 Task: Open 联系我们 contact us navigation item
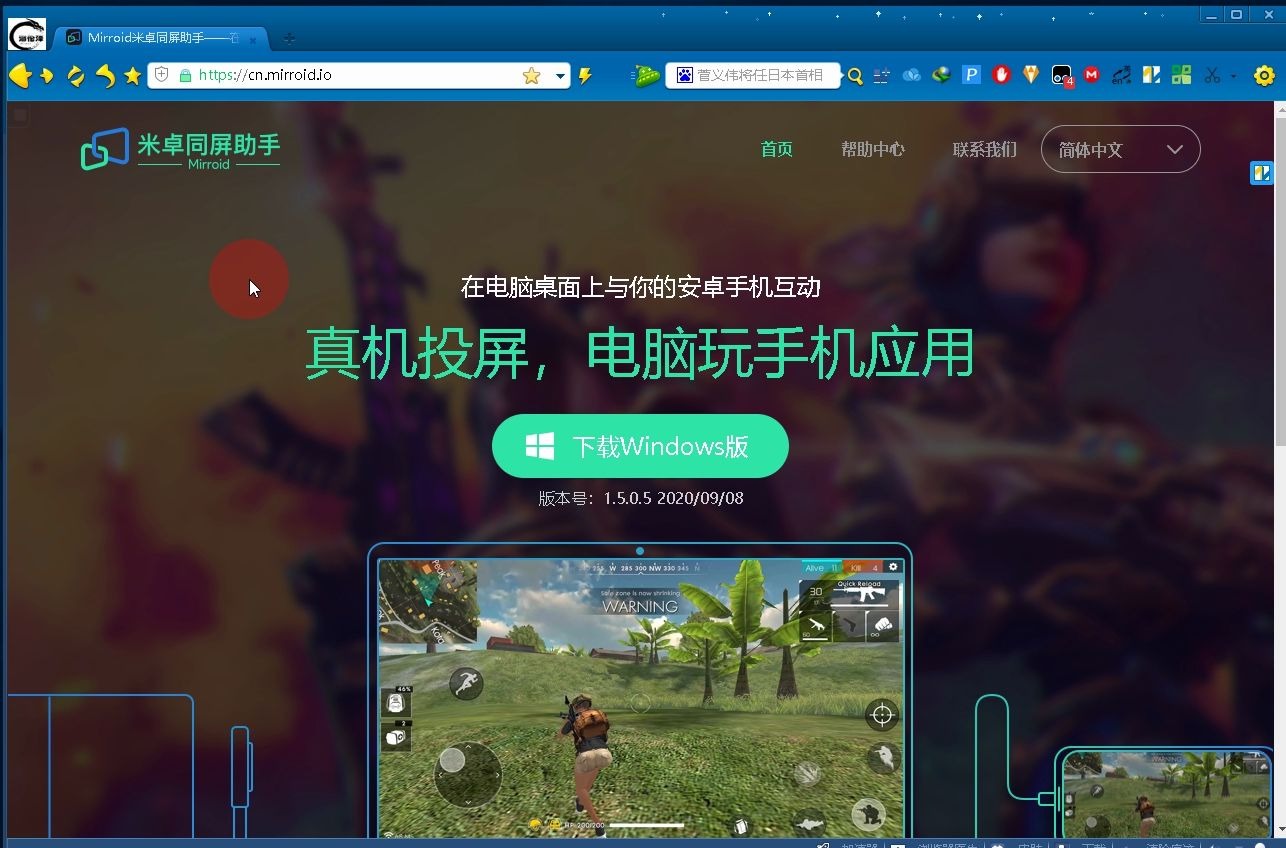(x=985, y=149)
